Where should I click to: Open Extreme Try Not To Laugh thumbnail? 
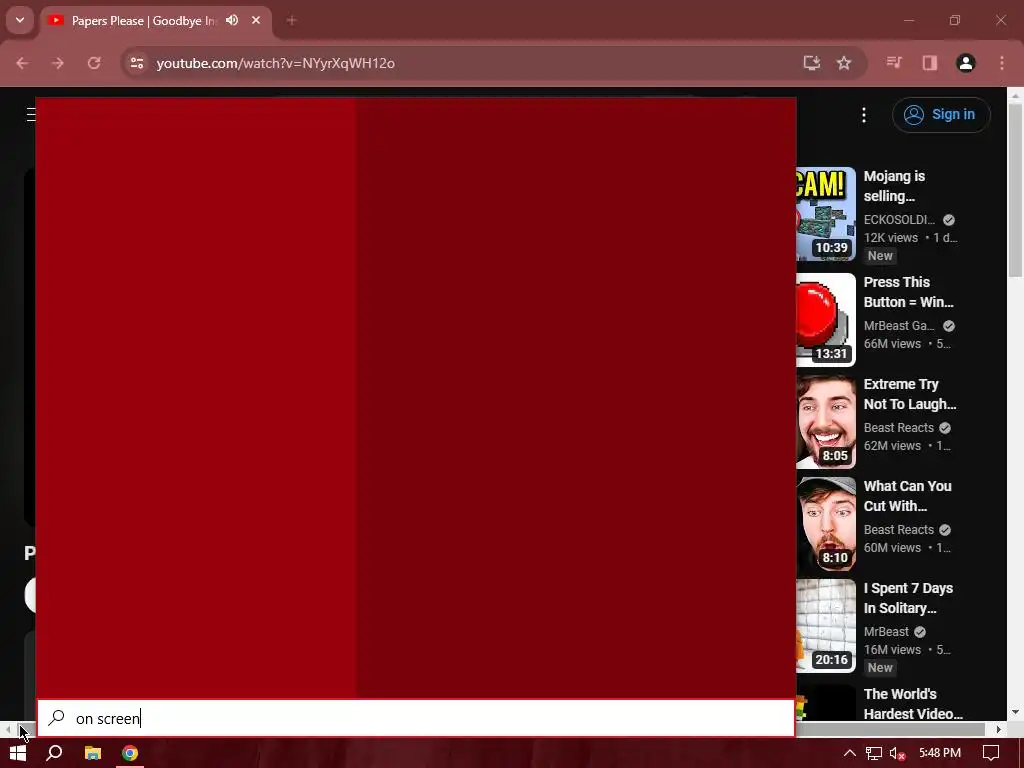coord(825,422)
